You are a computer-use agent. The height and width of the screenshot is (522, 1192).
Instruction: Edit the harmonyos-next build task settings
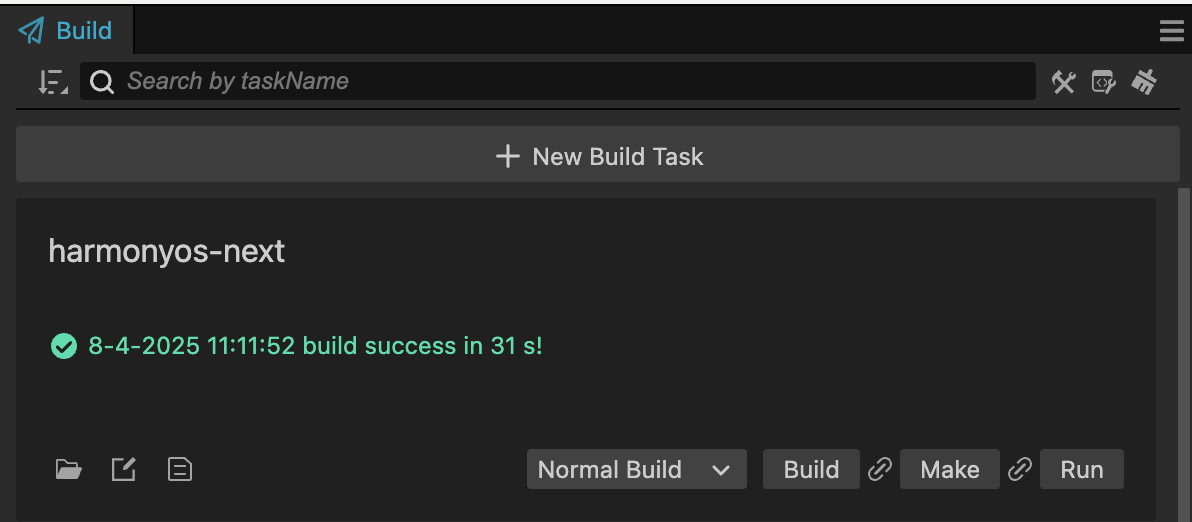pos(124,470)
